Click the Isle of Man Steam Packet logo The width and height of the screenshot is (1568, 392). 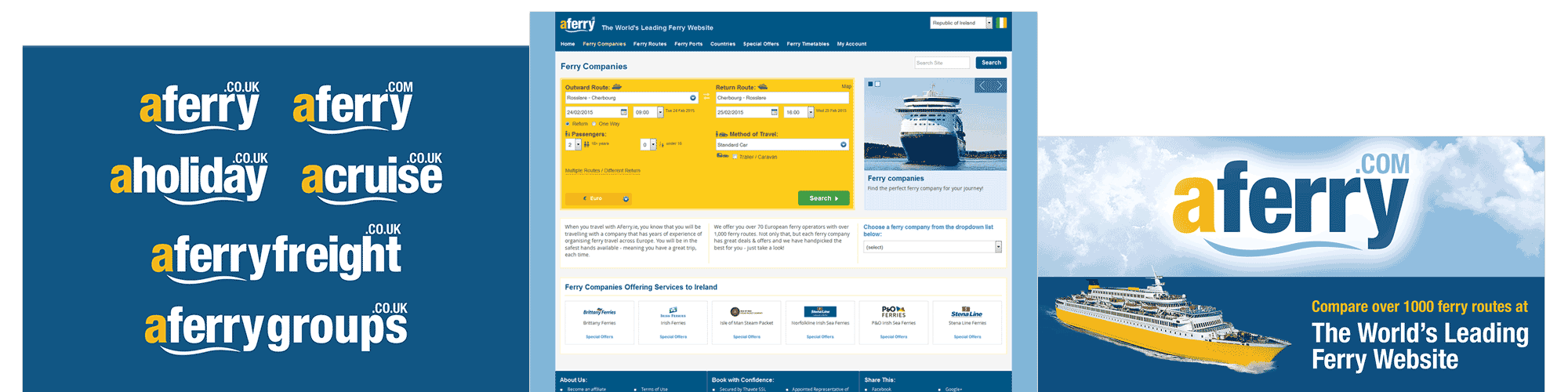pos(746,312)
